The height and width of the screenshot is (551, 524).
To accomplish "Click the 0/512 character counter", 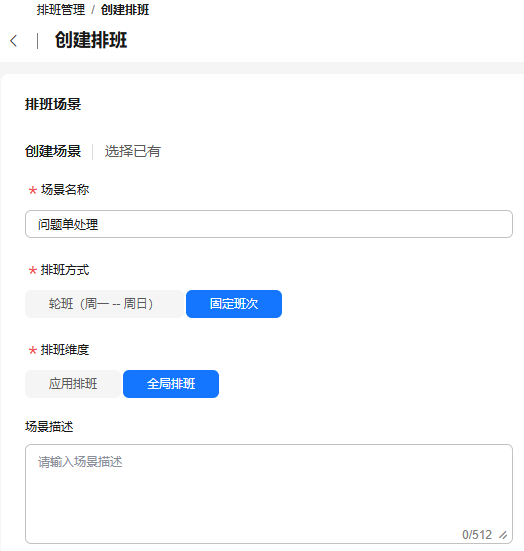I will 477,535.
